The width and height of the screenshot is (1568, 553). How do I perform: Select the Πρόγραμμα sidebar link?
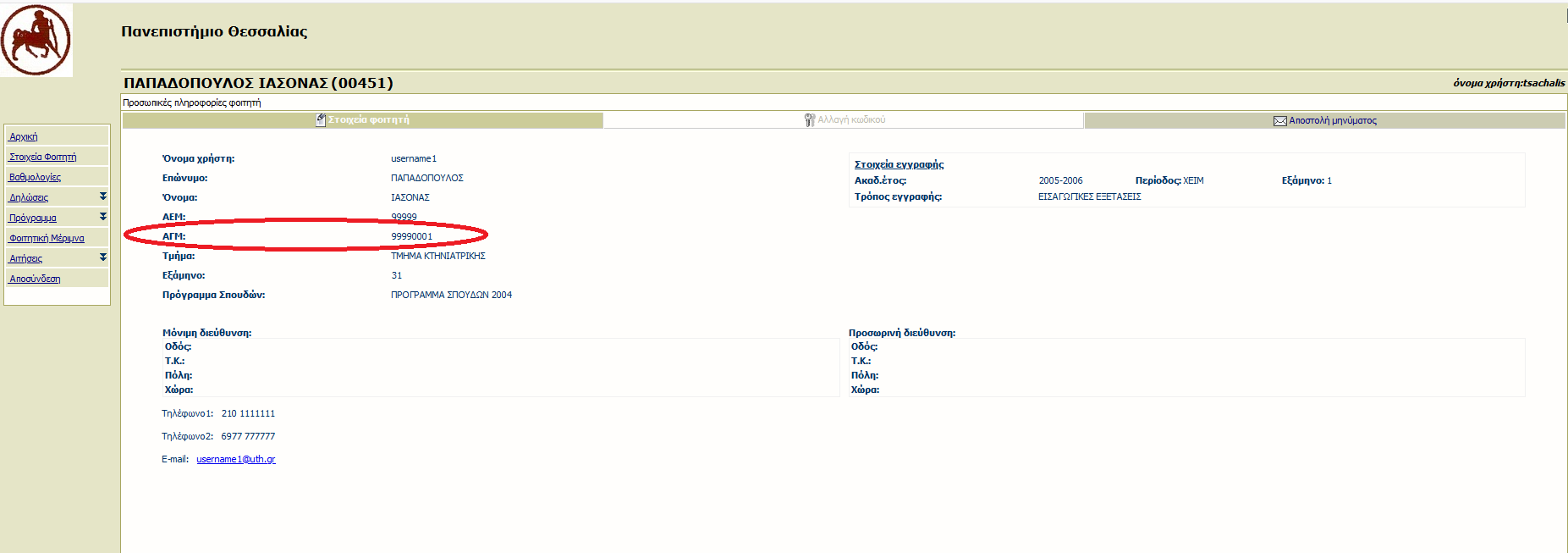32,218
